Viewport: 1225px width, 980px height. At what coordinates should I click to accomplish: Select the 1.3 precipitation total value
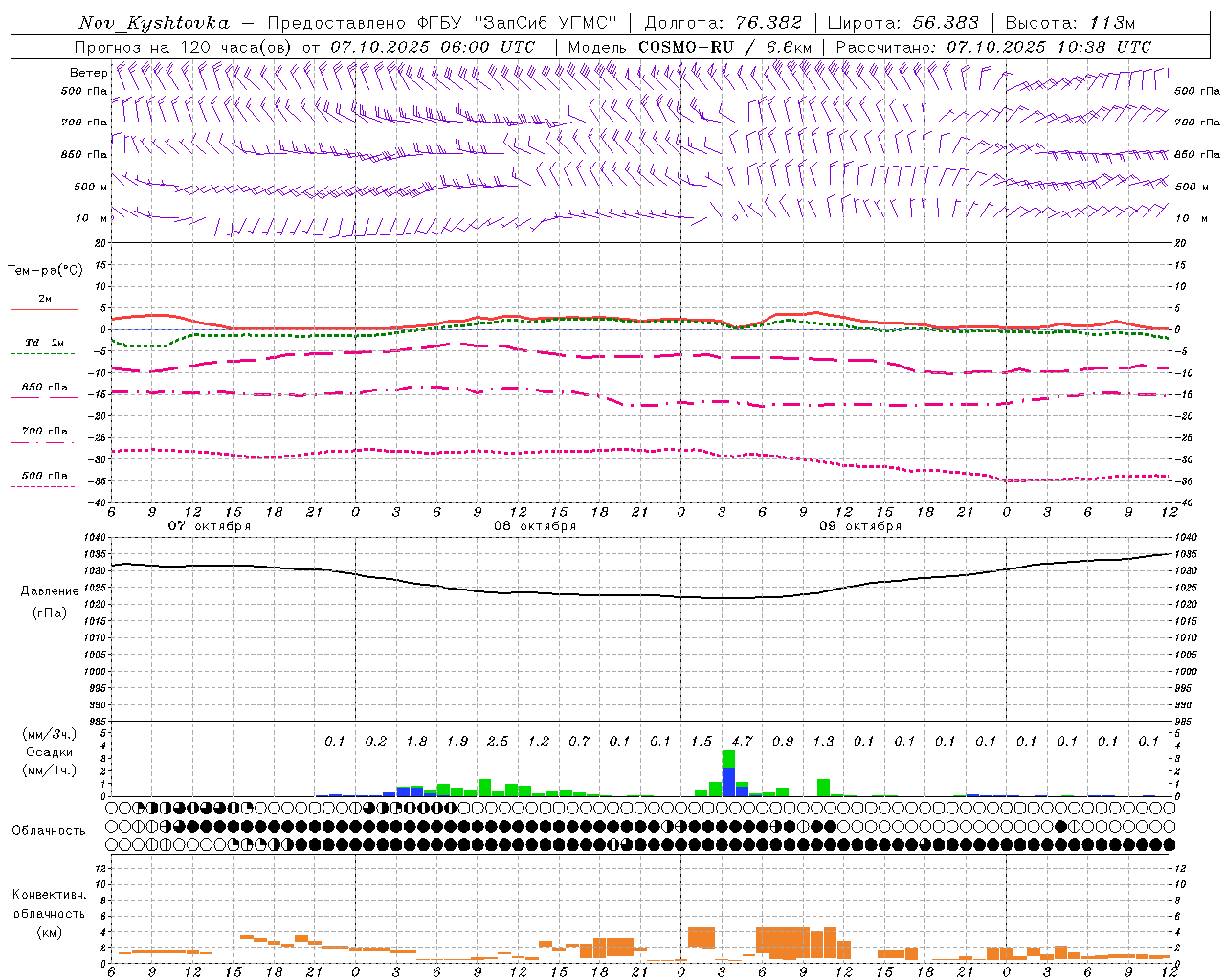pyautogui.click(x=823, y=742)
